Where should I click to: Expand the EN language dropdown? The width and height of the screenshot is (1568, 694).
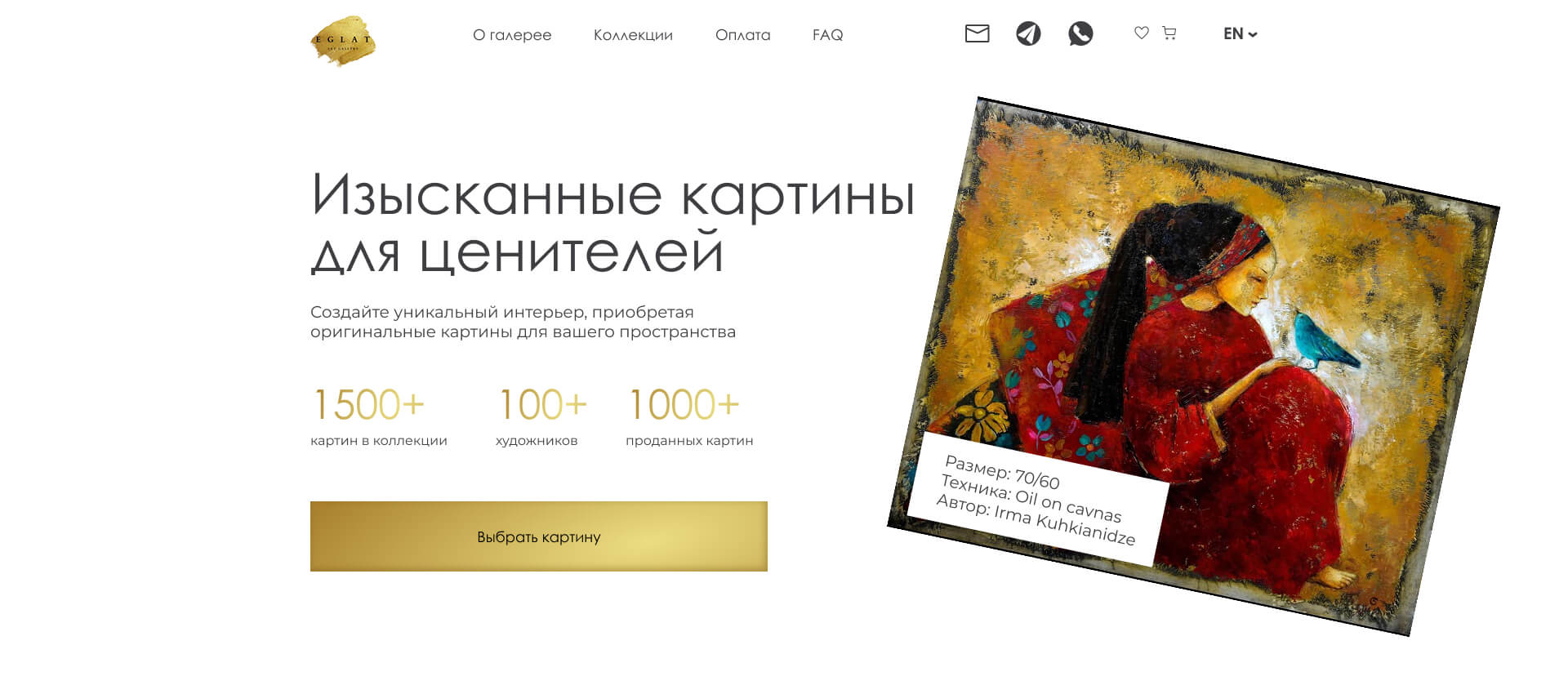click(x=1240, y=33)
